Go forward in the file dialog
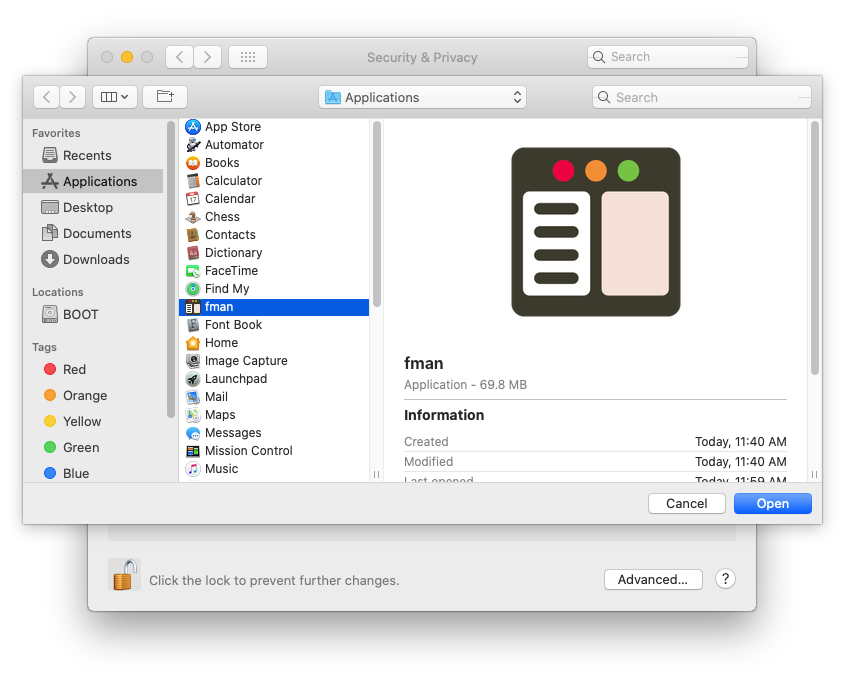 pyautogui.click(x=72, y=97)
